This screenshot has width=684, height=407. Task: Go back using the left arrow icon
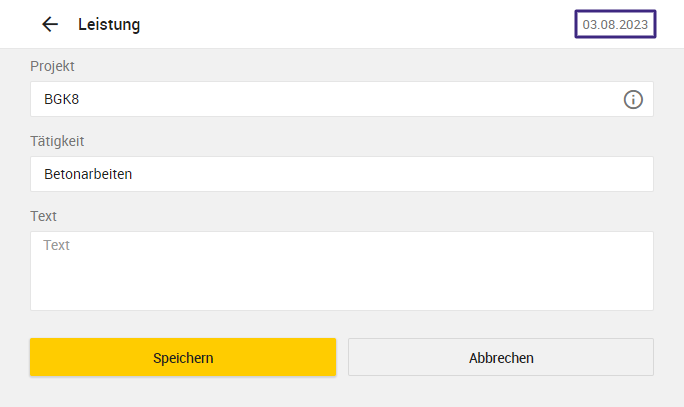[50, 24]
